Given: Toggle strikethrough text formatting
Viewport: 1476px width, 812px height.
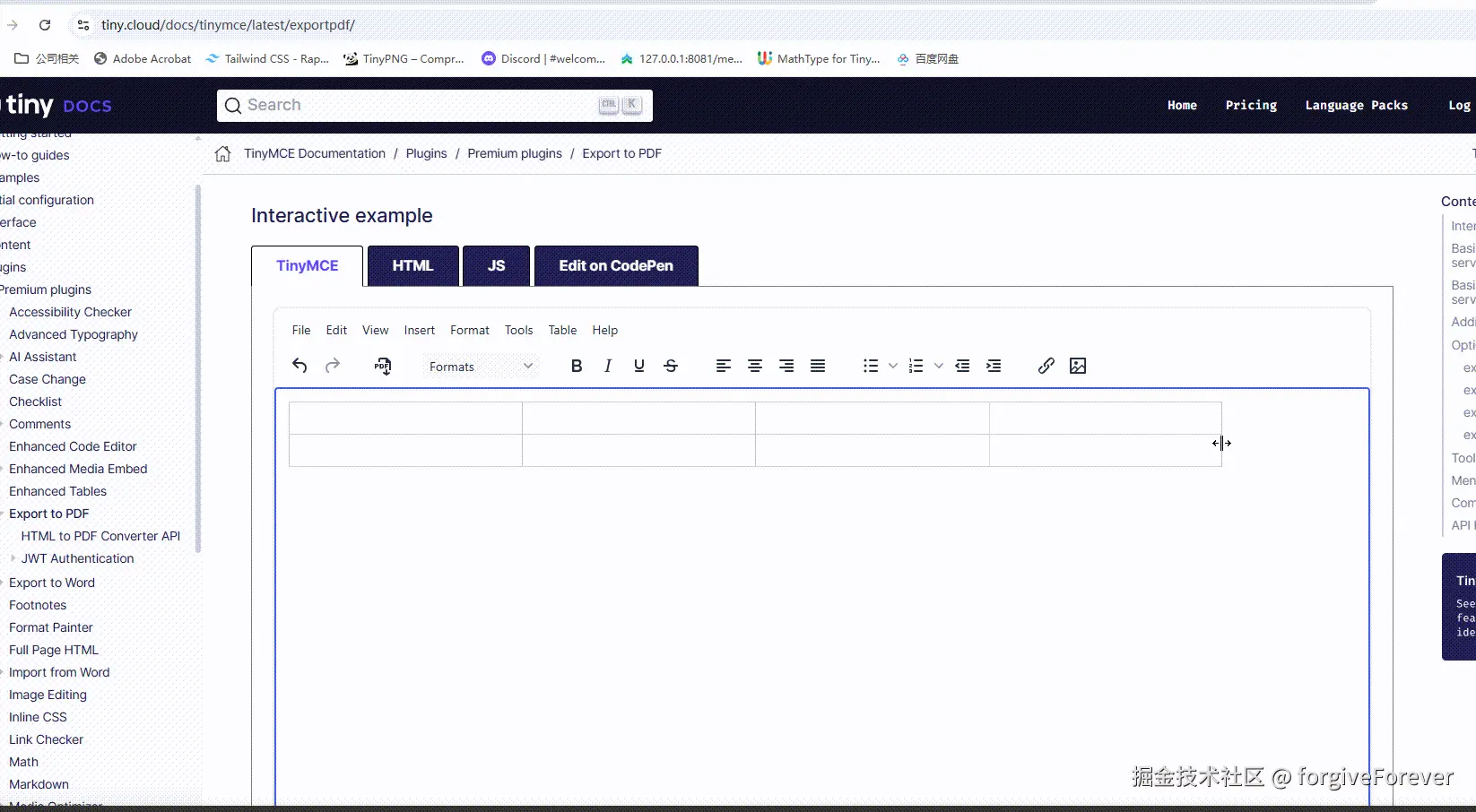Looking at the screenshot, I should (x=671, y=366).
